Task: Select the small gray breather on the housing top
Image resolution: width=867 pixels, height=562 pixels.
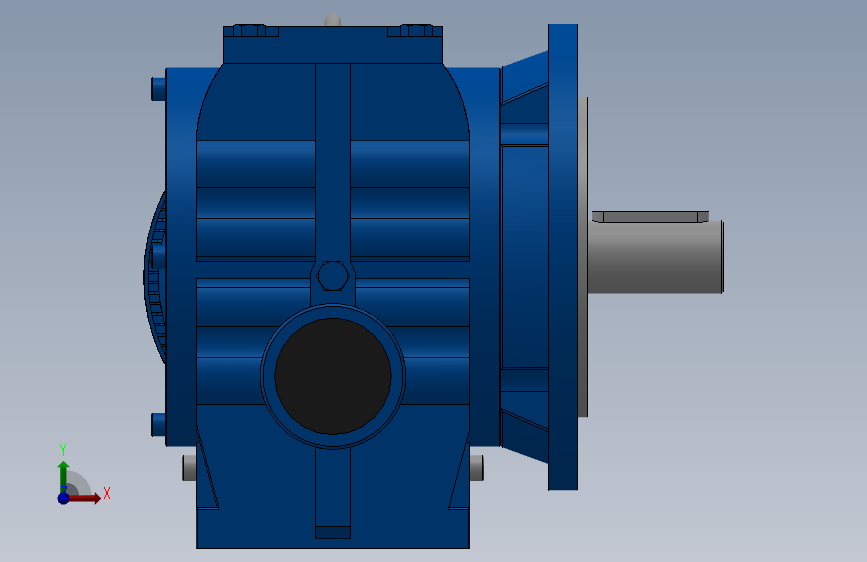Action: 332,20
